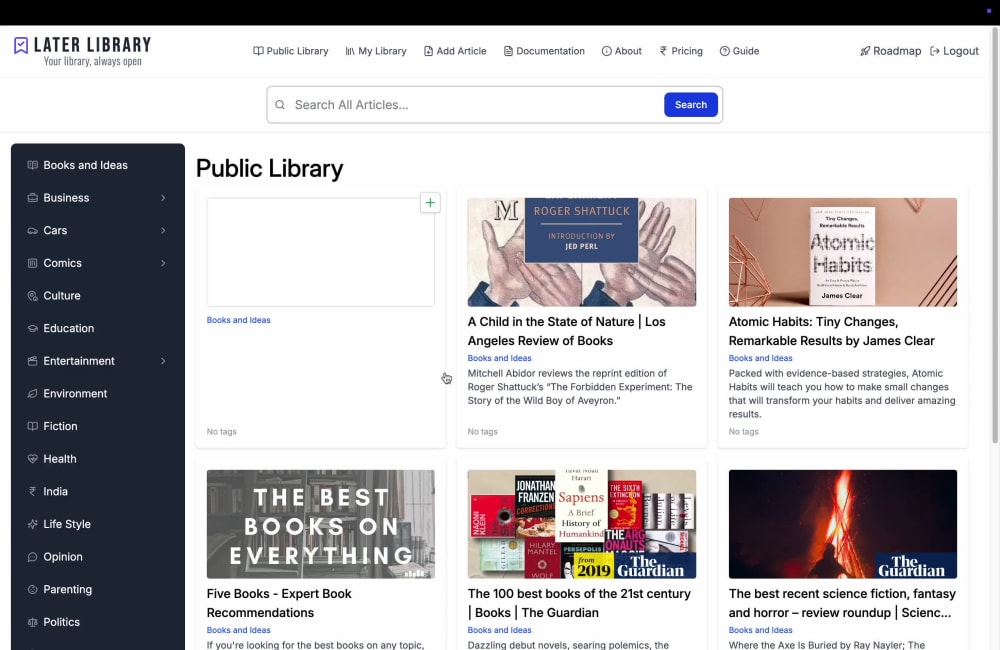This screenshot has height=650, width=1000.
Task: Open the Roadmap link
Action: (890, 51)
